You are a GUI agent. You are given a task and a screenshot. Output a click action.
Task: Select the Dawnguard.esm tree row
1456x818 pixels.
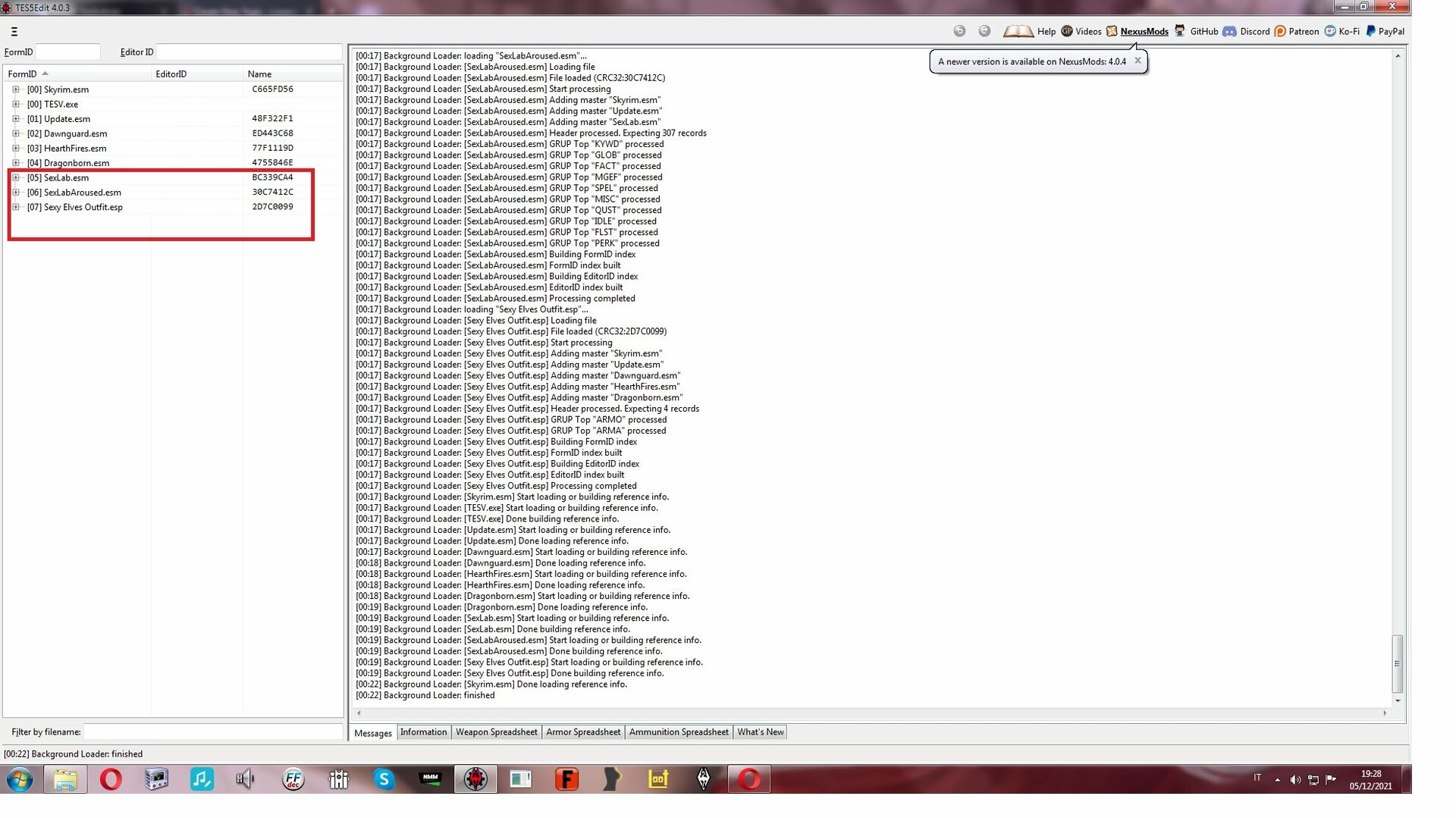(x=174, y=133)
